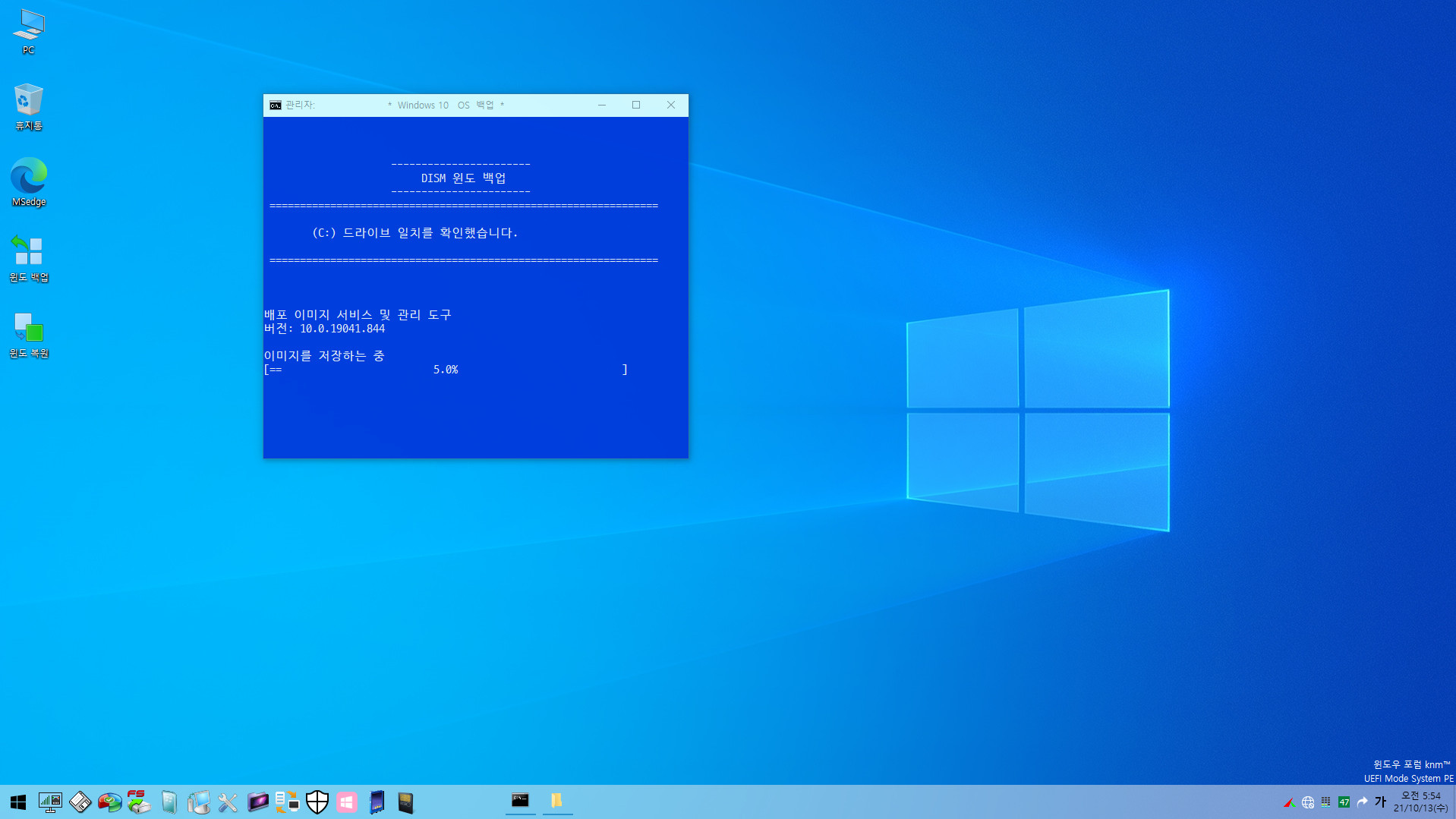Image resolution: width=1456 pixels, height=819 pixels.
Task: Switch to the running File Explorer taskbar button
Action: [x=557, y=802]
